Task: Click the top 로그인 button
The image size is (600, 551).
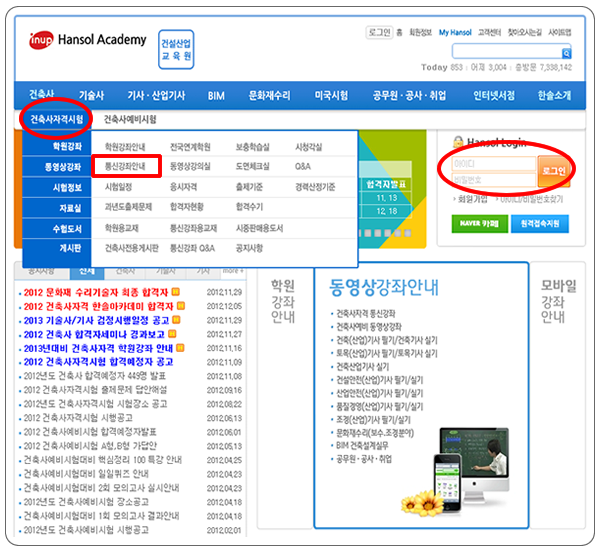Action: 379,33
